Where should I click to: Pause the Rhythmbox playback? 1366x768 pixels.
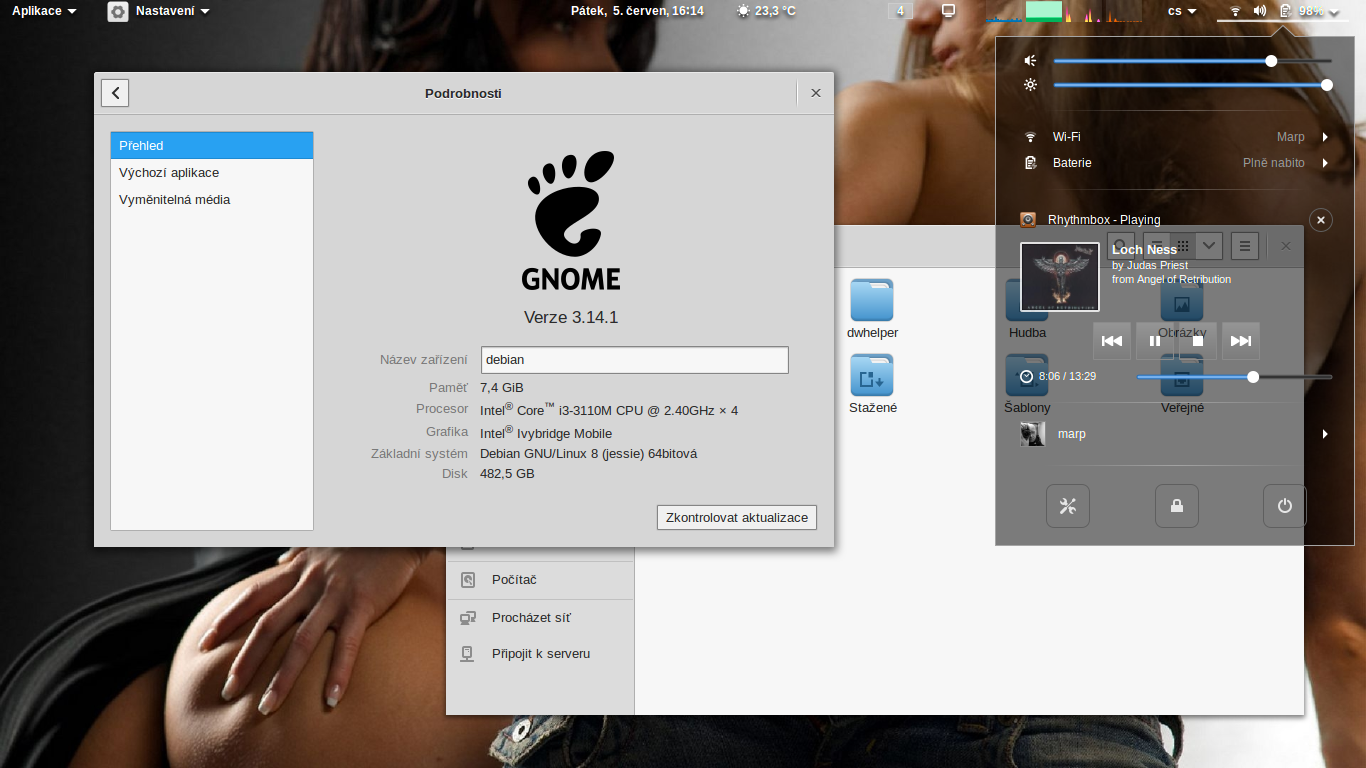(1155, 341)
